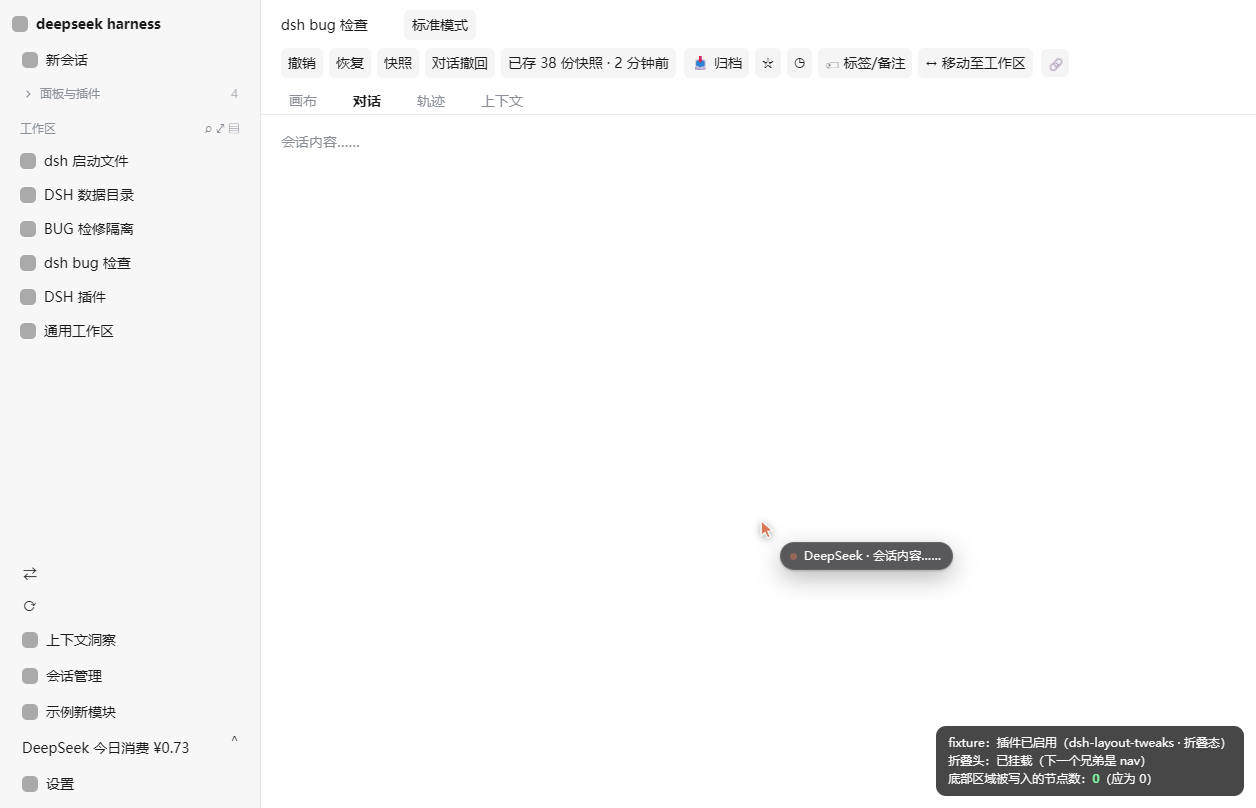Open the 通用工作区 workspace
Screen dimensions: 1256x808
130,331
